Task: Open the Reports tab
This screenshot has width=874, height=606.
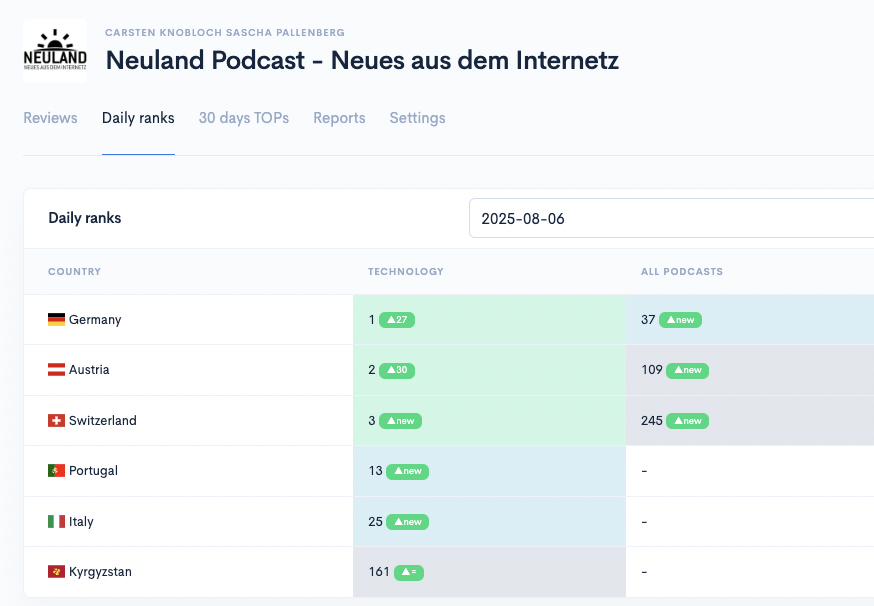Action: [x=339, y=118]
